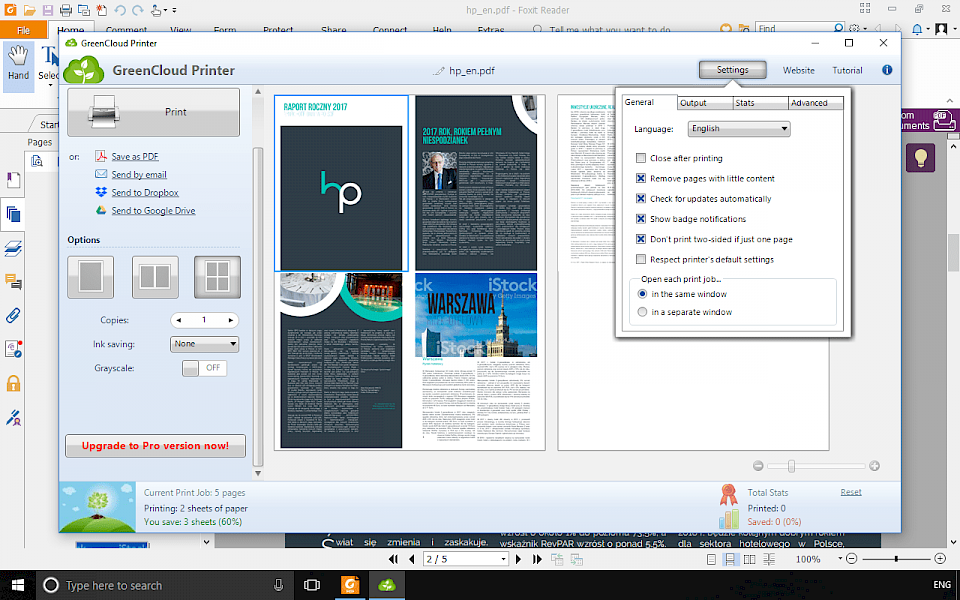This screenshot has width=960, height=600.
Task: Open the Foxit File menu
Action: pyautogui.click(x=23, y=29)
